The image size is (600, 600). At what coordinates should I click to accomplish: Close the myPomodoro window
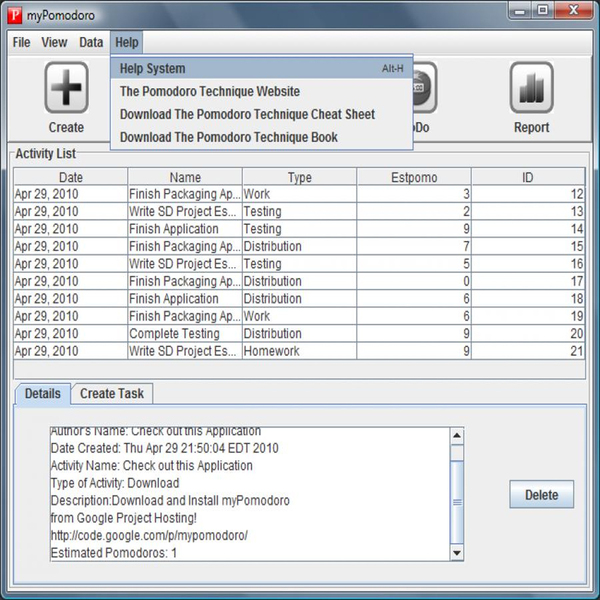click(573, 10)
